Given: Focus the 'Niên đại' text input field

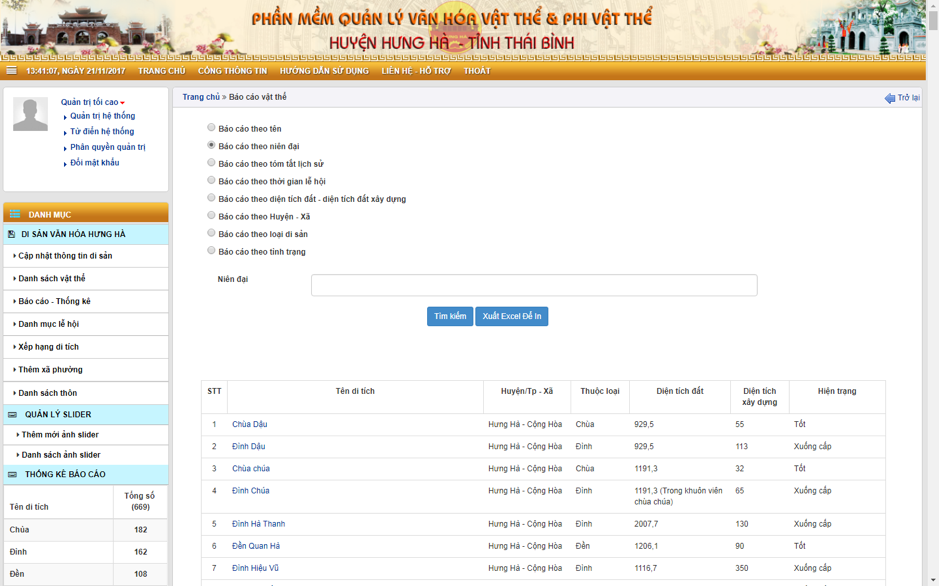Looking at the screenshot, I should click(534, 285).
